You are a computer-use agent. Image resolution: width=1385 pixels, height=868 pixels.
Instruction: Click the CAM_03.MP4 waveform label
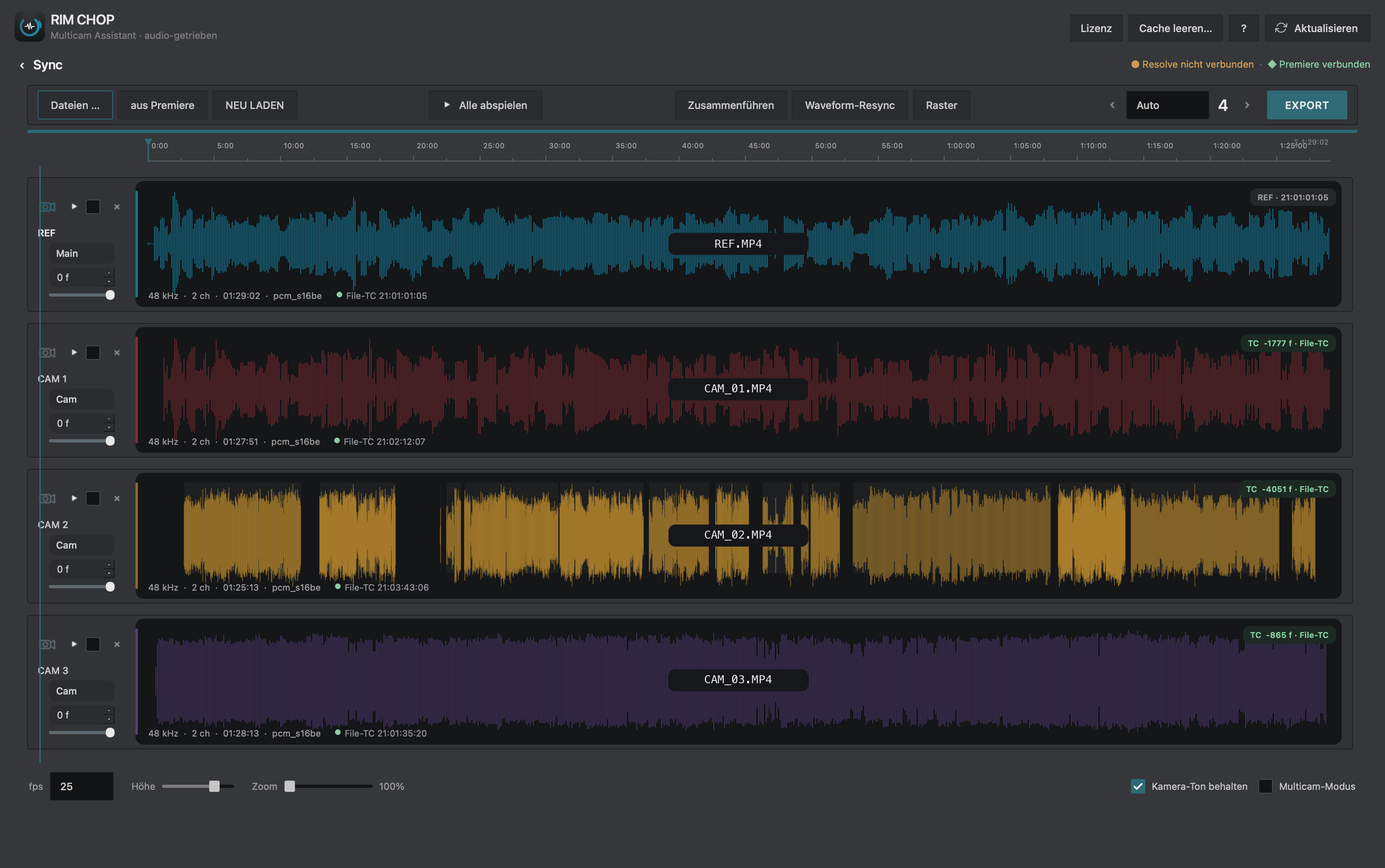click(x=738, y=680)
